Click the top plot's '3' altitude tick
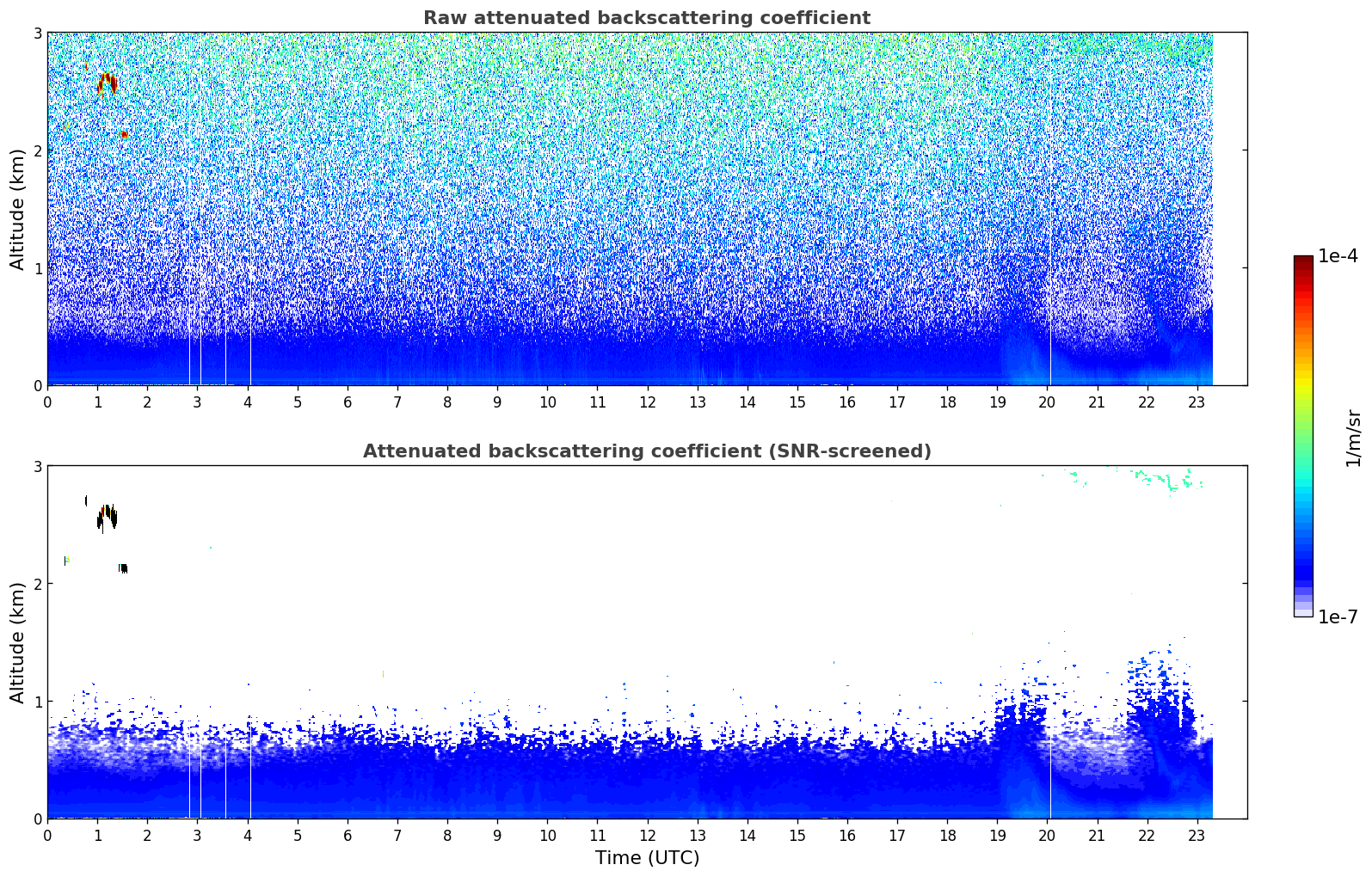1372x877 pixels. click(x=38, y=33)
